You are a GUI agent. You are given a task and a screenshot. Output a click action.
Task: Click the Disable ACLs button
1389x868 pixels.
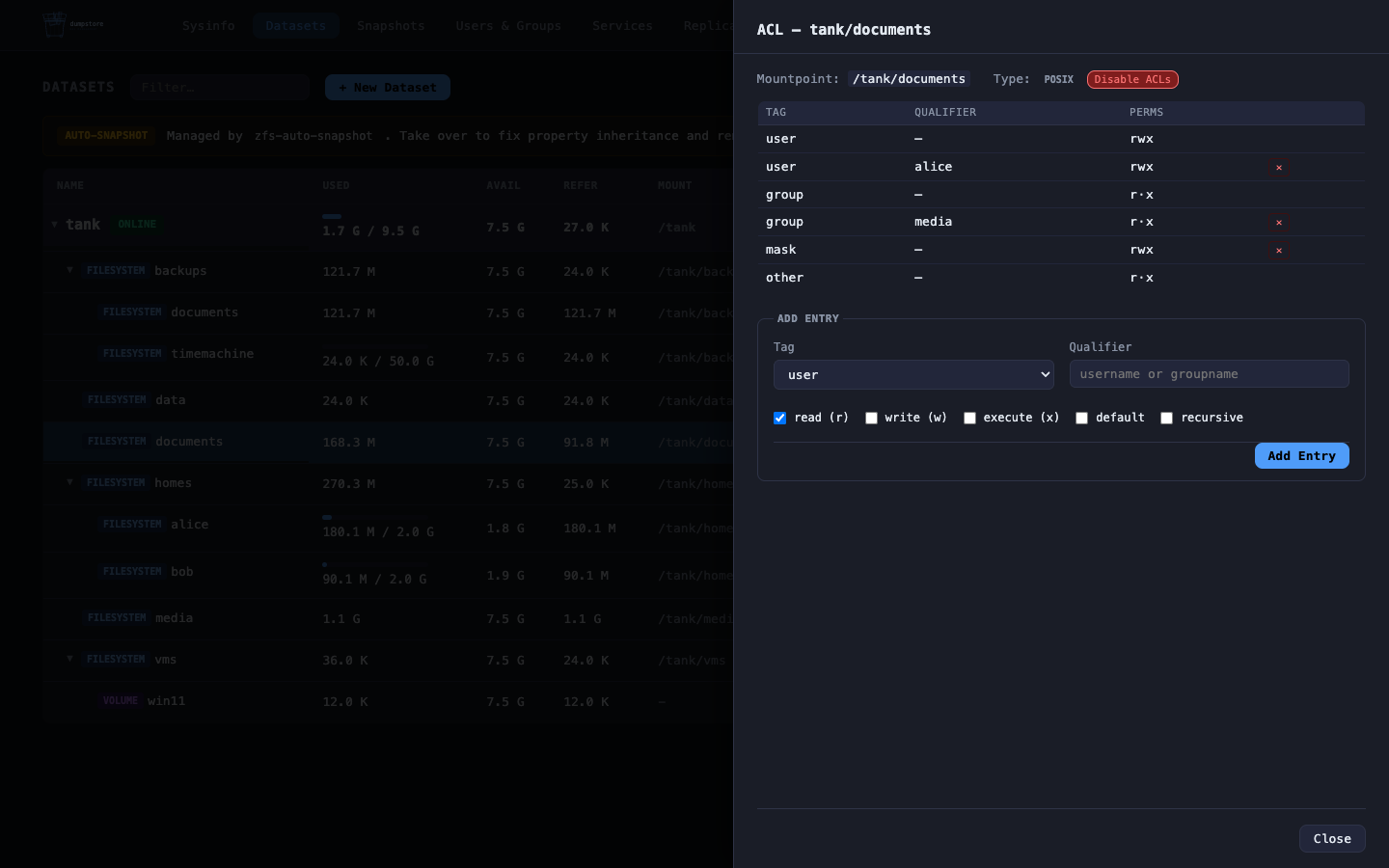point(1132,80)
